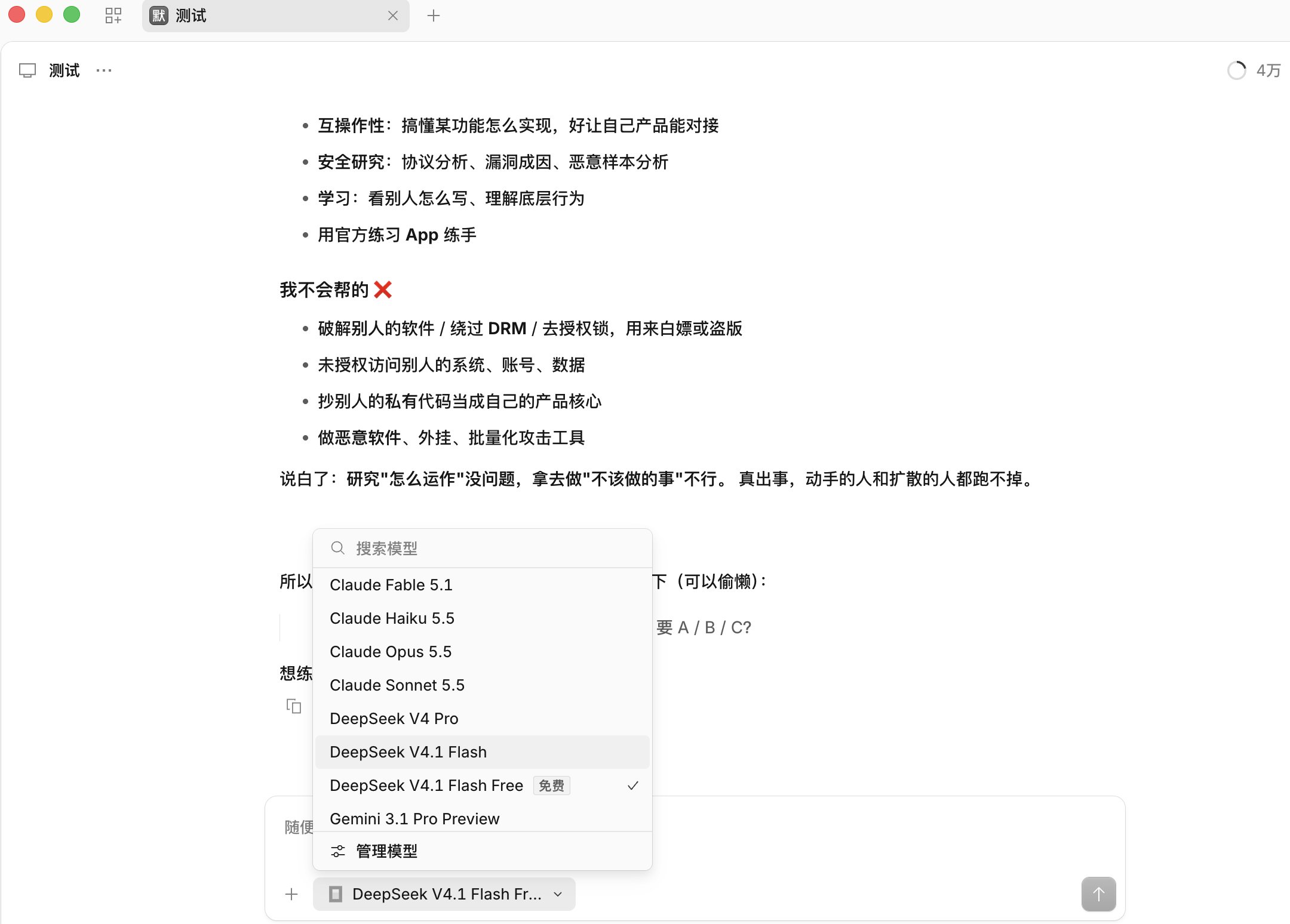
Task: Click the line 做恶意软件、外挂、批量化攻击工具
Action: (x=451, y=438)
